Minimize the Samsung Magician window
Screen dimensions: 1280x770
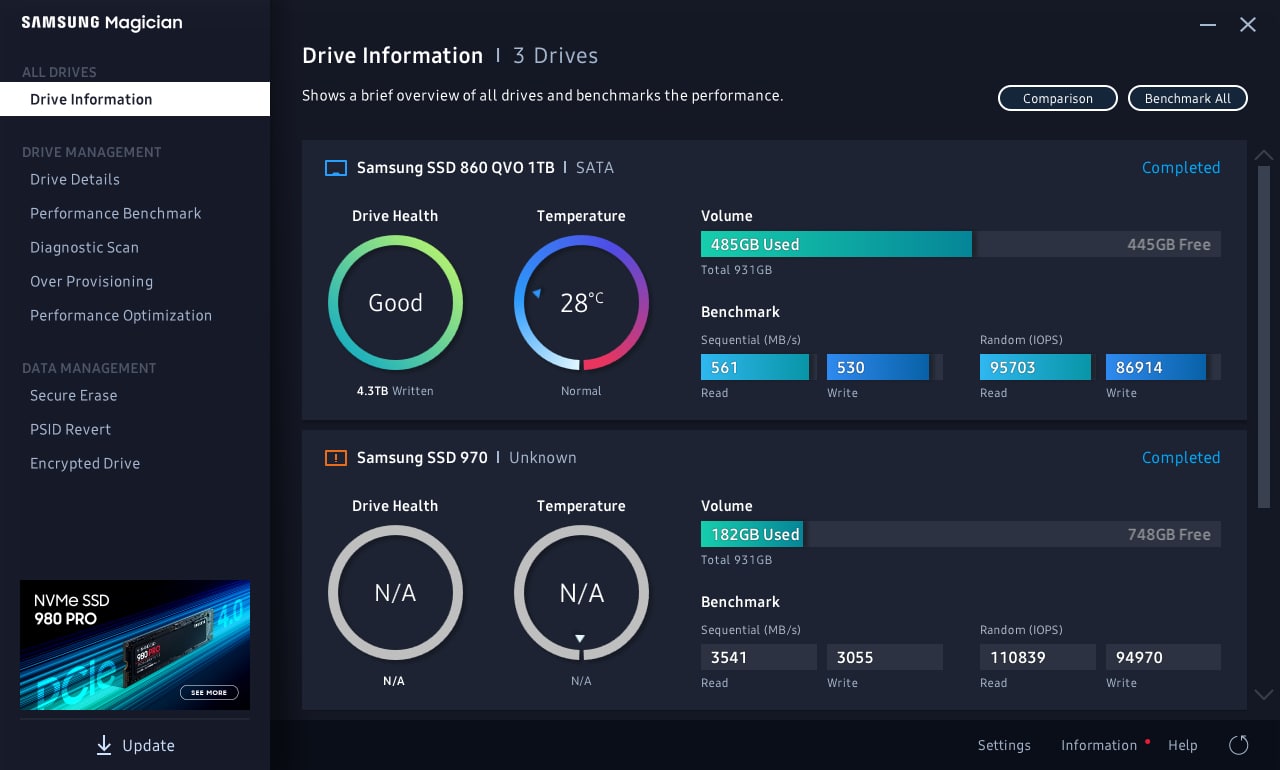(x=1209, y=24)
